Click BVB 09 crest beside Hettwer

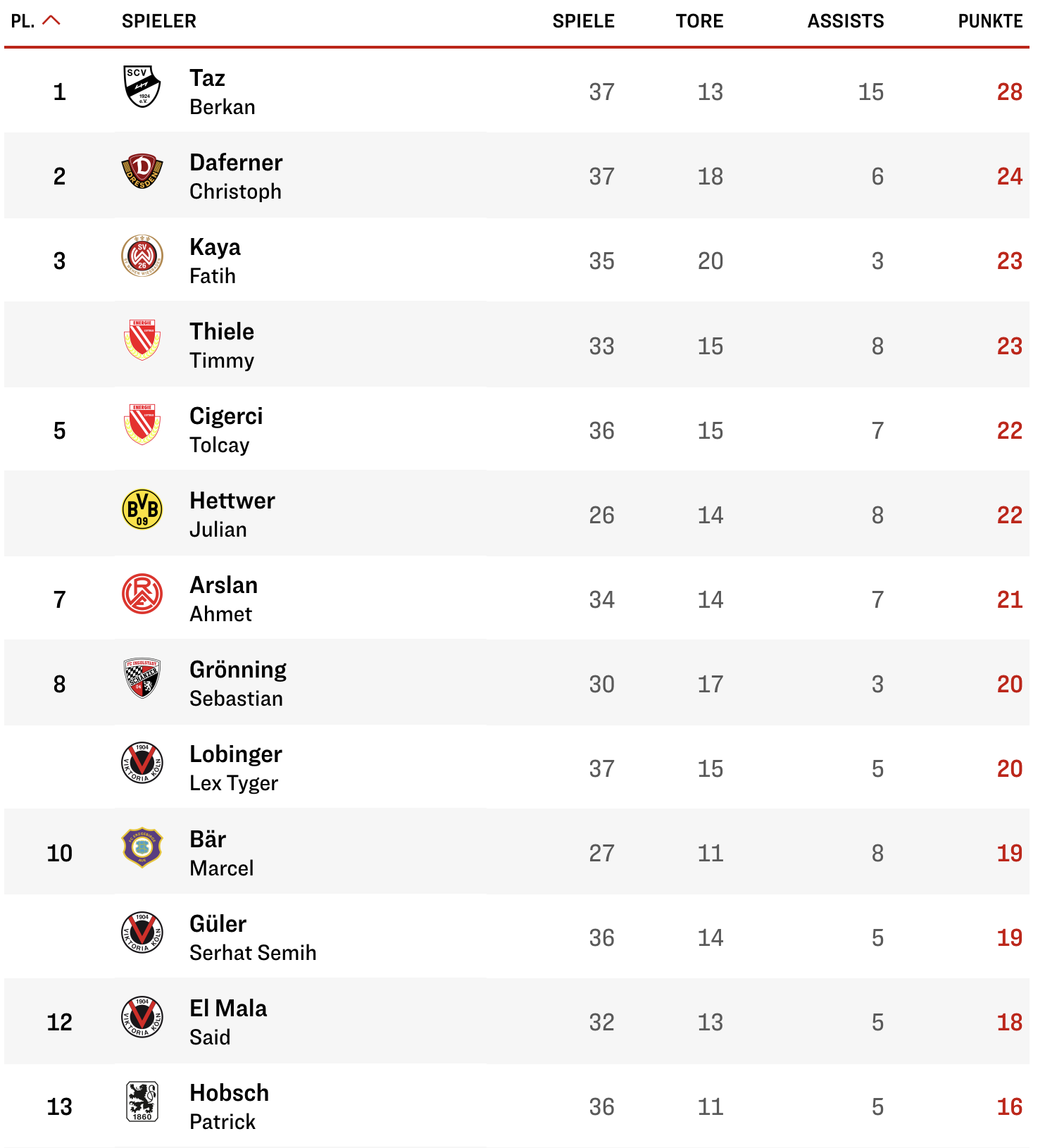pyautogui.click(x=142, y=509)
